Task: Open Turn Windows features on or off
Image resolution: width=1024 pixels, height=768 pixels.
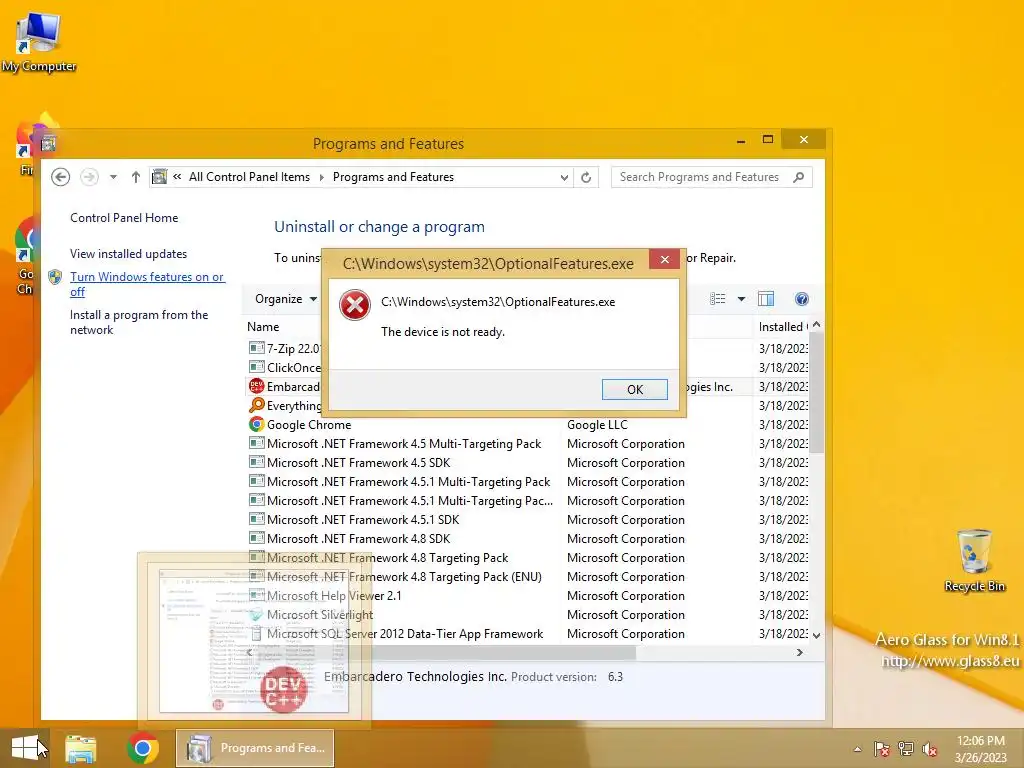Action: 147,284
